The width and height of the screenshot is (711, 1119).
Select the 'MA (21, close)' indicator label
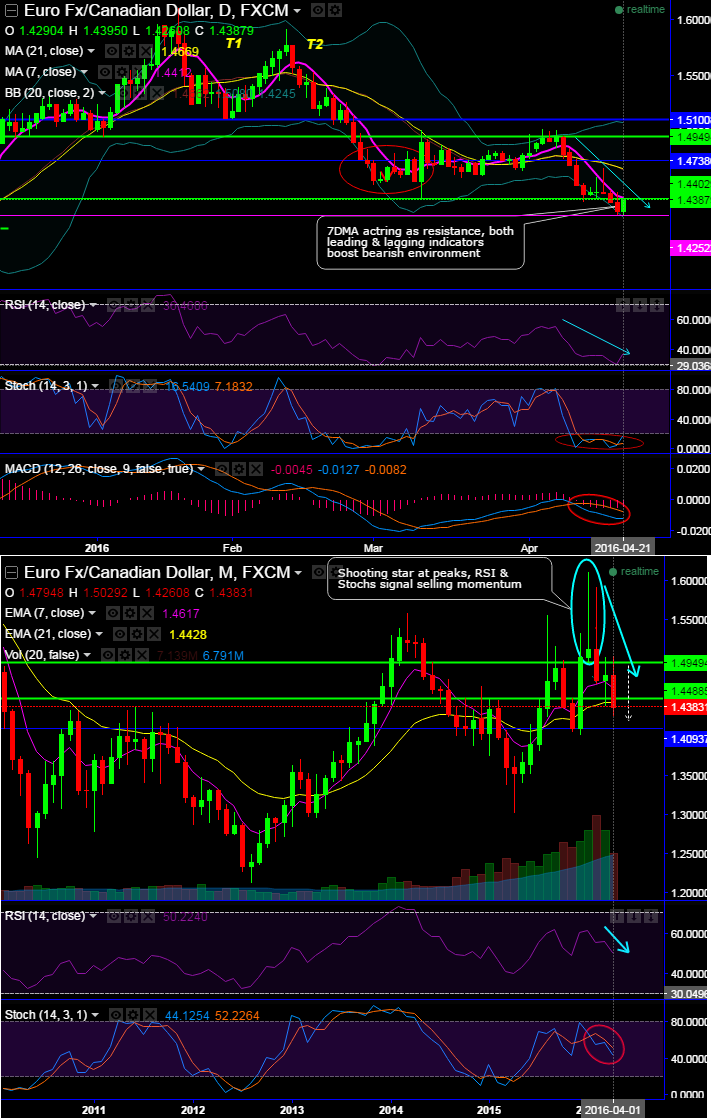[x=44, y=51]
